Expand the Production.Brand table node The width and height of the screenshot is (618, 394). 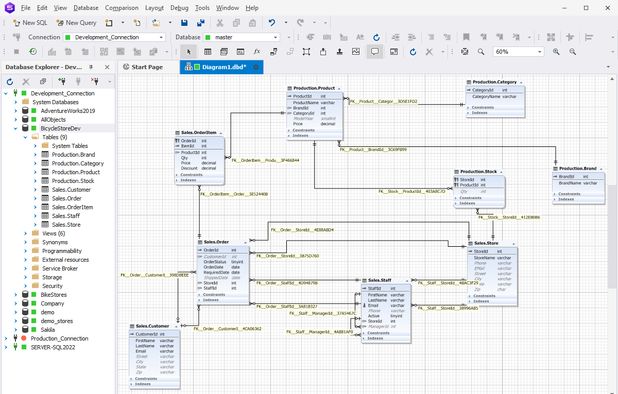[x=35, y=154]
